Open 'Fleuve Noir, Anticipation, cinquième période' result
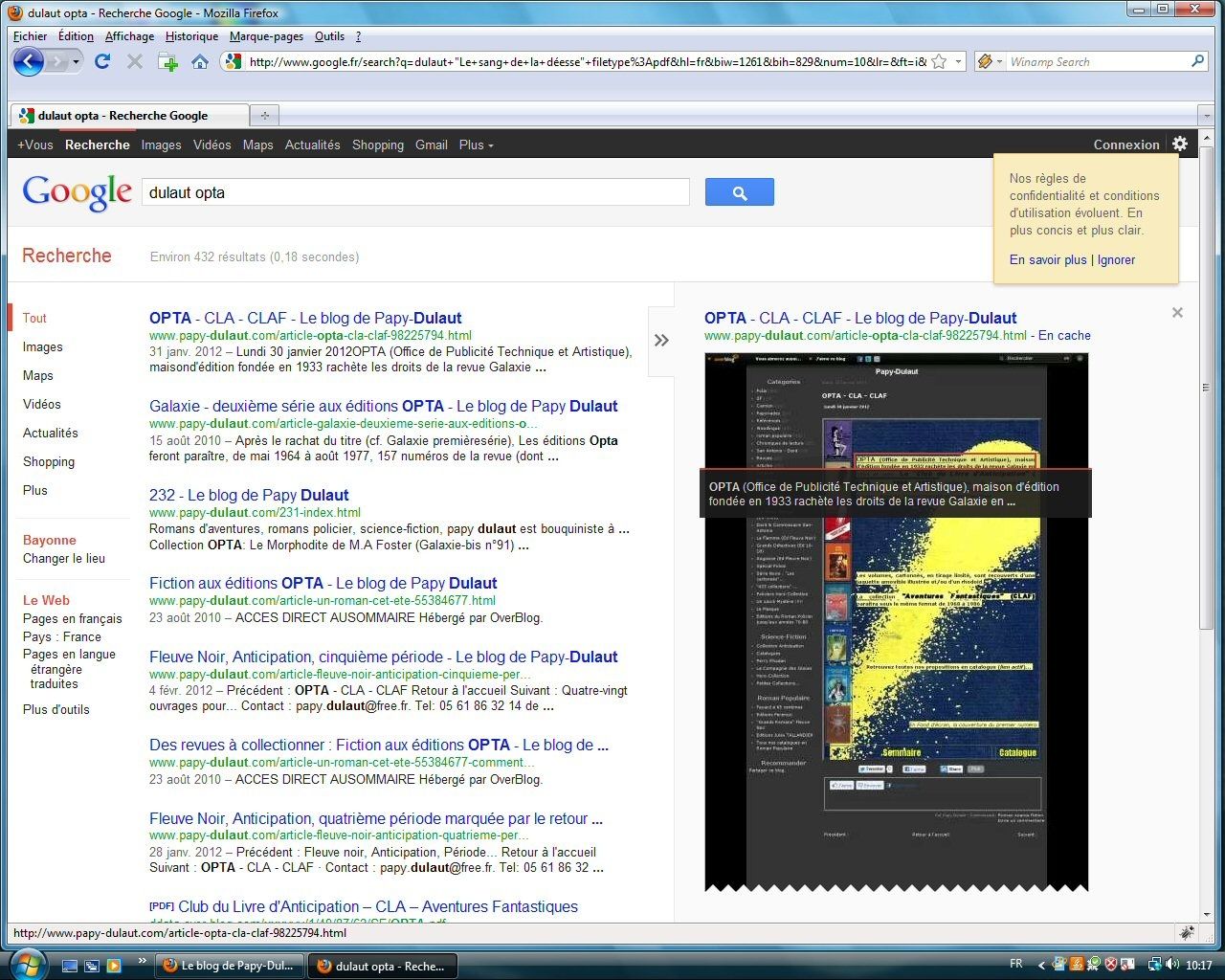Screen dimensions: 1225x980 click(384, 657)
